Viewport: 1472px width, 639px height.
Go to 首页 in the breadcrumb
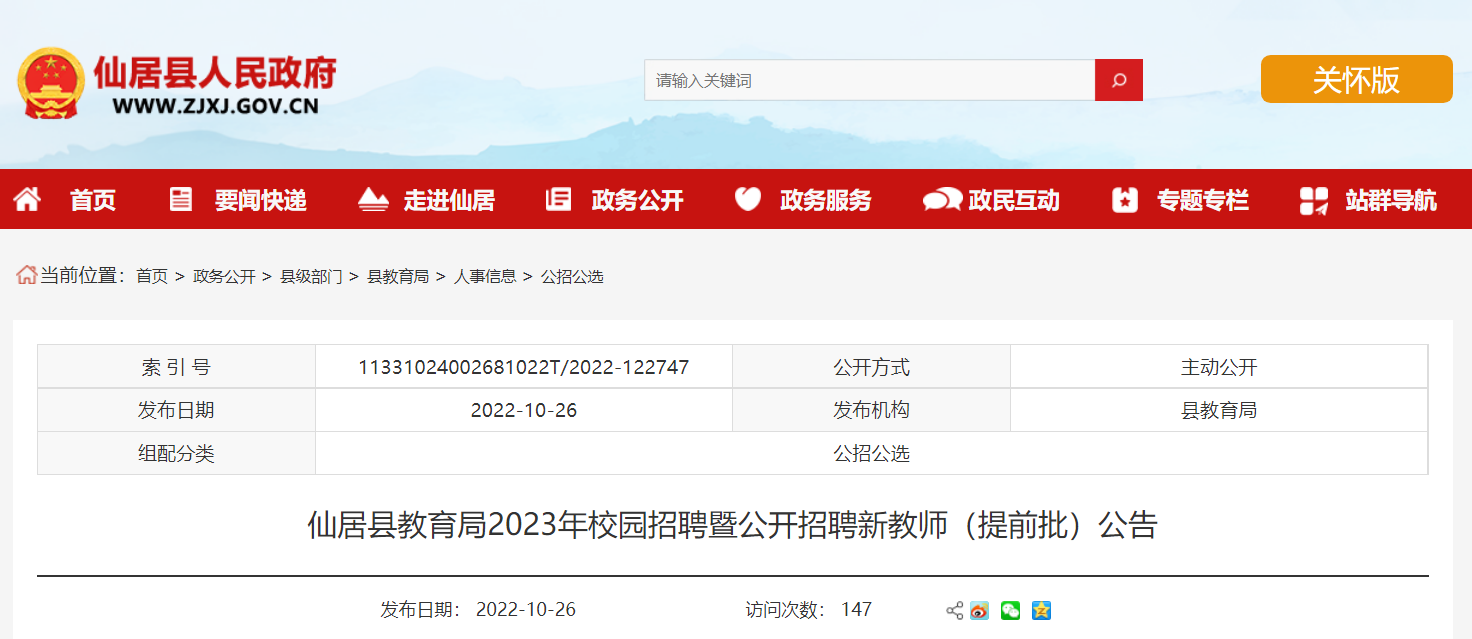[152, 276]
